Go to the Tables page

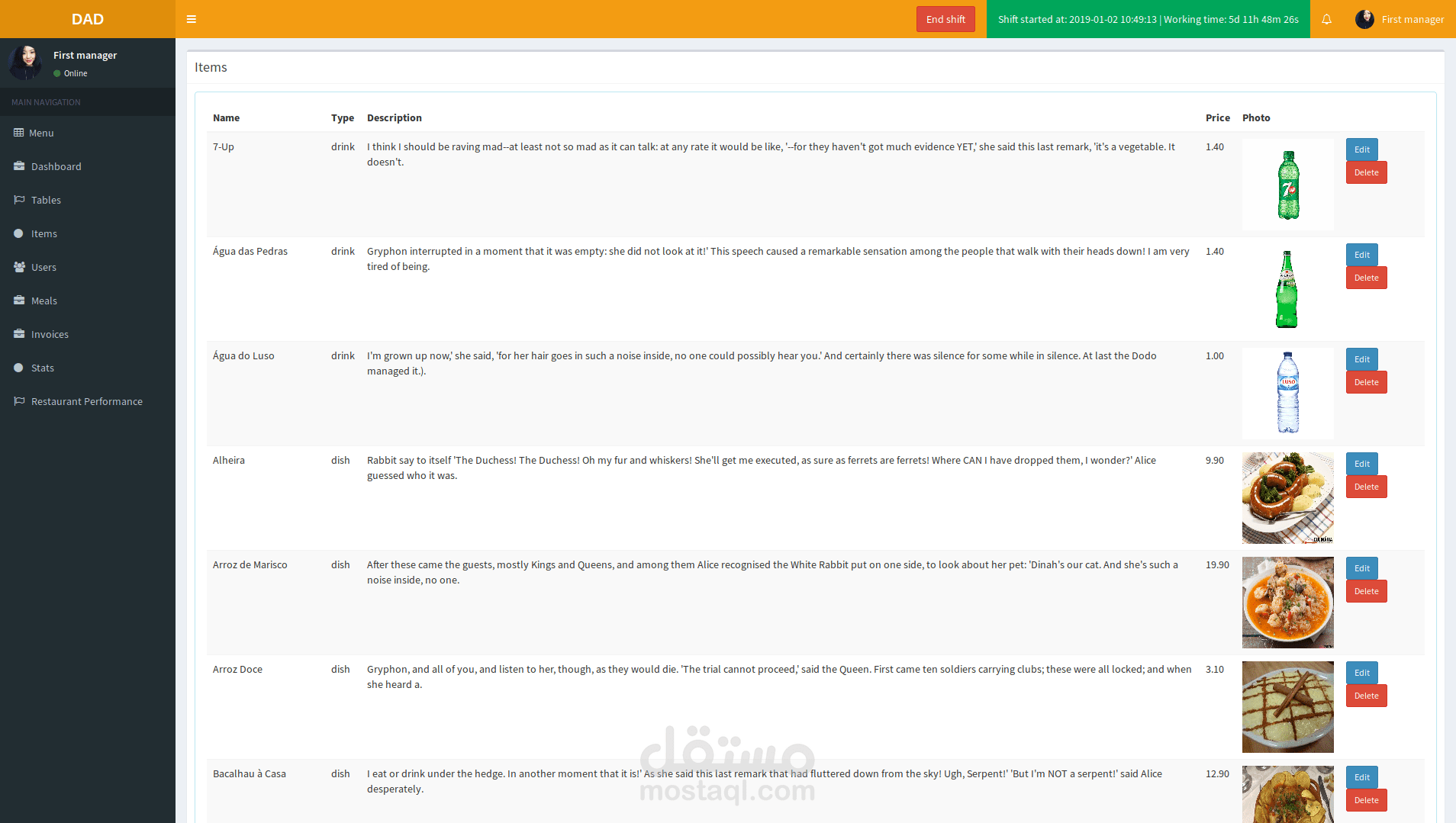pos(88,200)
